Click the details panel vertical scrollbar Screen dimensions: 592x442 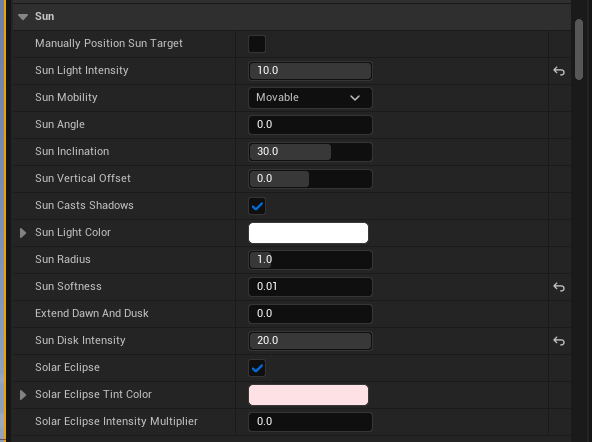point(579,49)
